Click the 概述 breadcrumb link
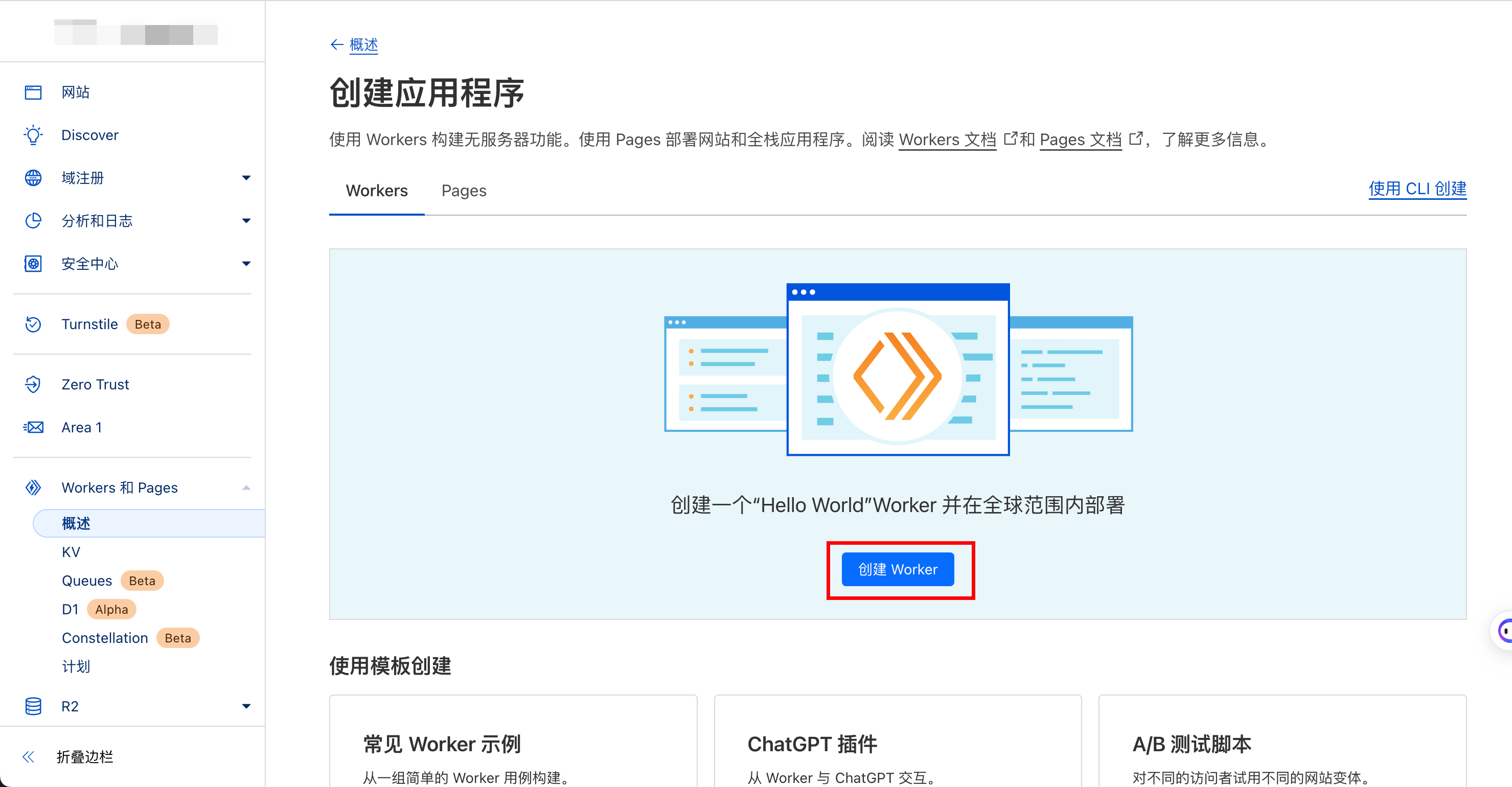This screenshot has height=787, width=1512. pyautogui.click(x=363, y=44)
